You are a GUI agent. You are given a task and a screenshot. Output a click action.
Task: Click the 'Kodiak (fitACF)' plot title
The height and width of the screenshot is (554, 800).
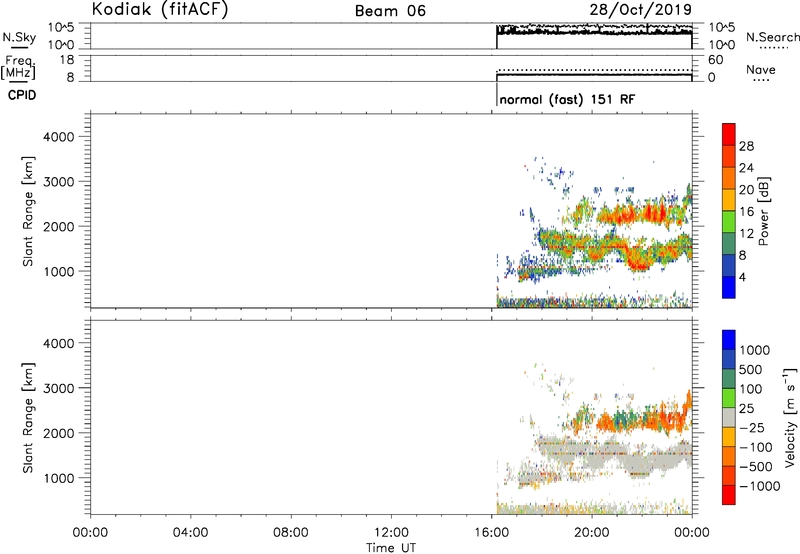click(x=160, y=10)
